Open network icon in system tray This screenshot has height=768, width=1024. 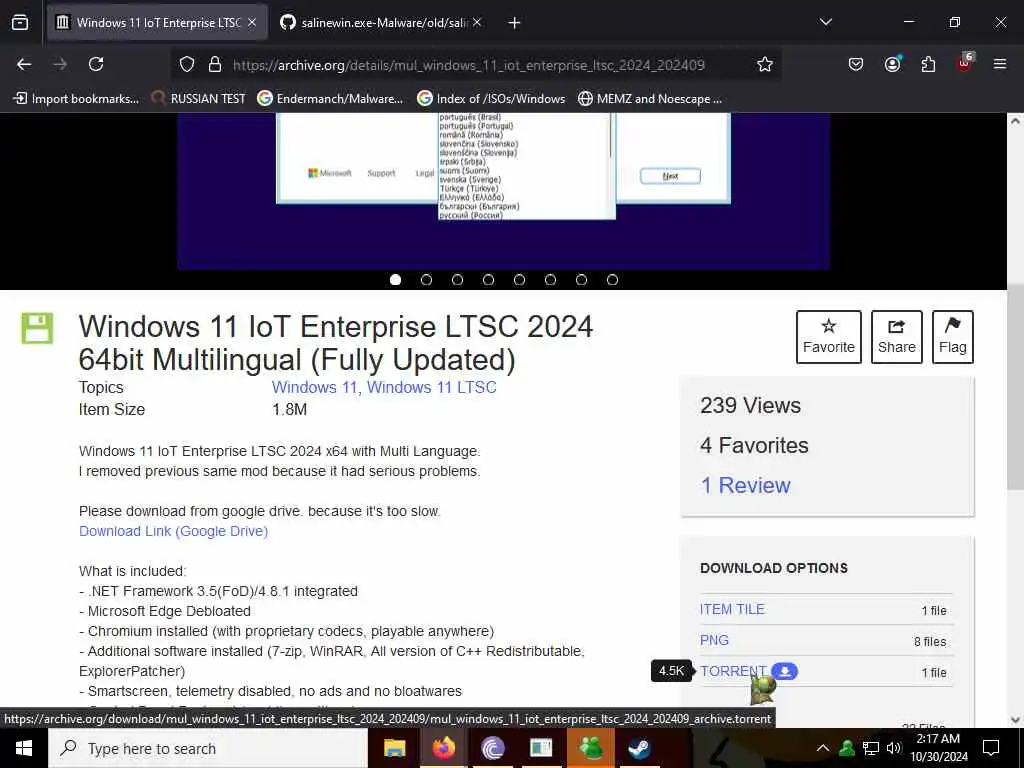coord(870,748)
